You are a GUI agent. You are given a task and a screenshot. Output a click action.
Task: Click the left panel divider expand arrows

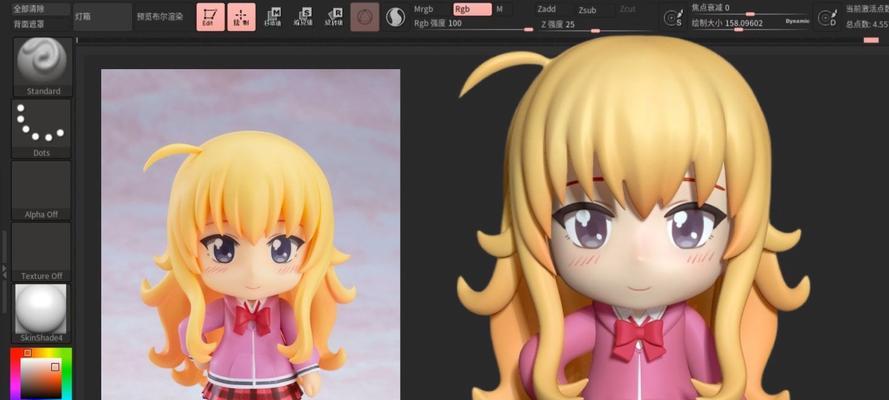tap(5, 270)
